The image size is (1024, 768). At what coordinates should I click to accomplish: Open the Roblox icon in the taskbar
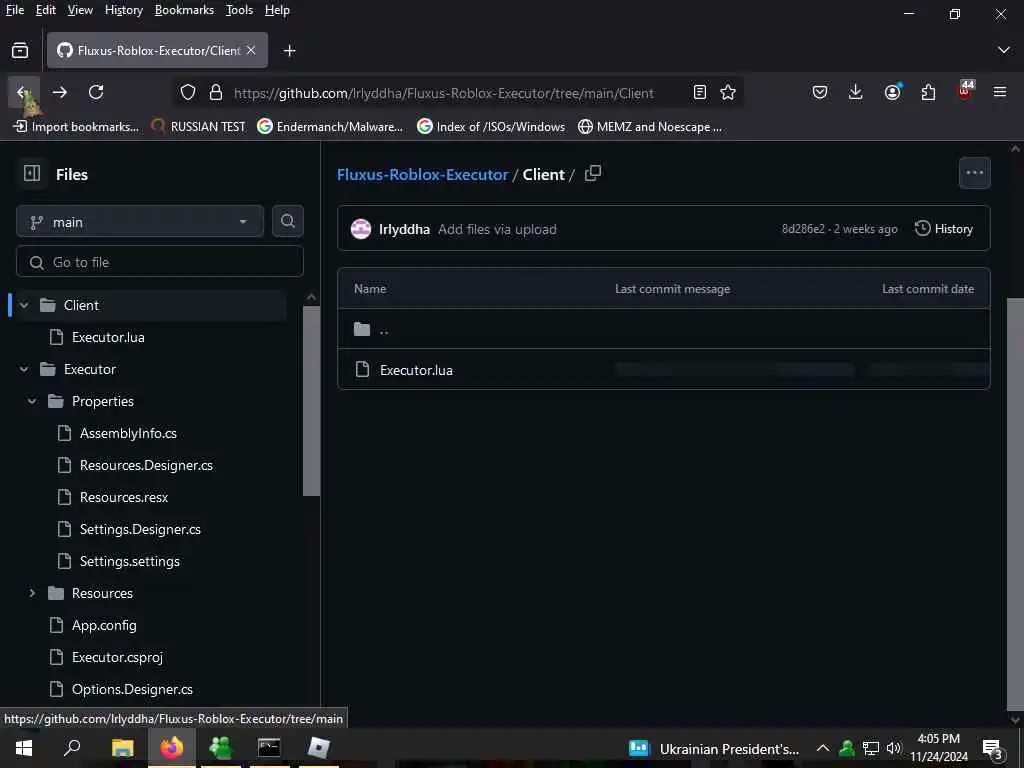click(x=318, y=748)
